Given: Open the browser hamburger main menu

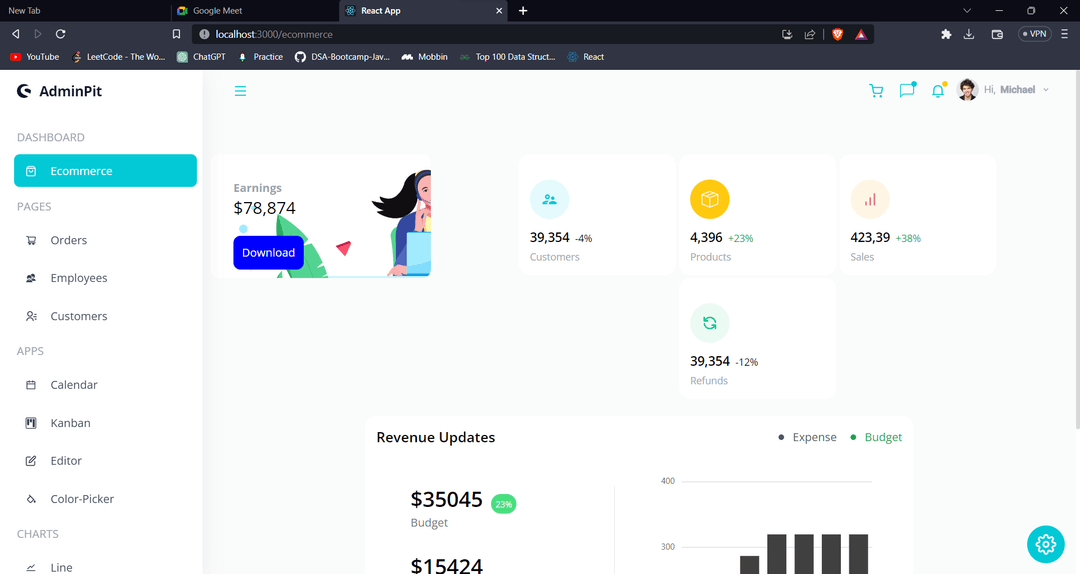Looking at the screenshot, I should pyautogui.click(x=1067, y=34).
